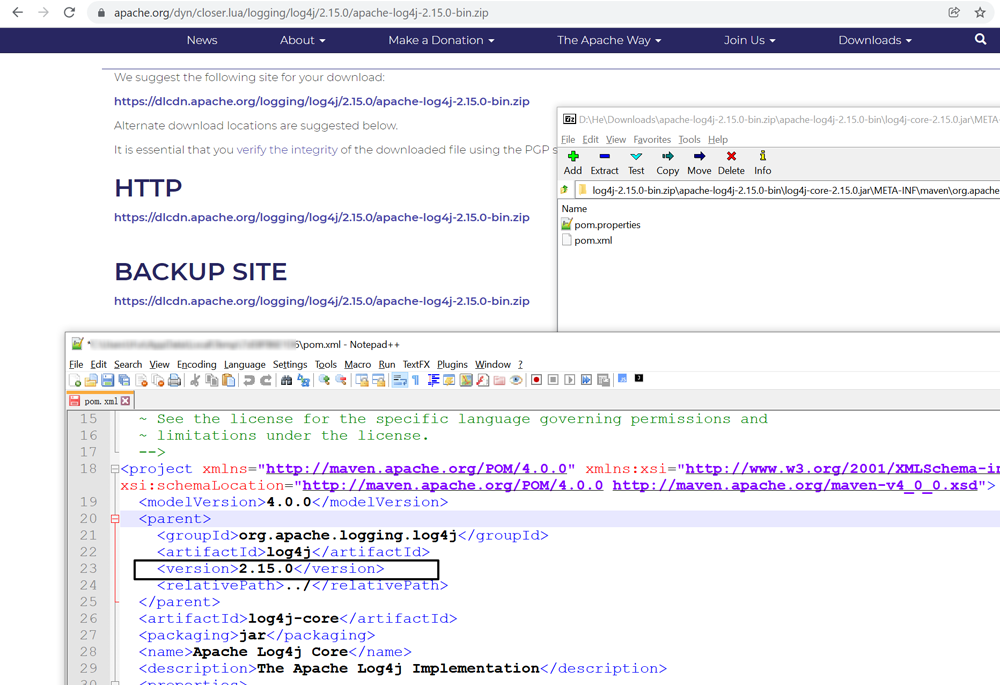Viewport: 1000px width, 685px height.
Task: Select the pom.xml tab in Notepad++
Action: point(101,401)
